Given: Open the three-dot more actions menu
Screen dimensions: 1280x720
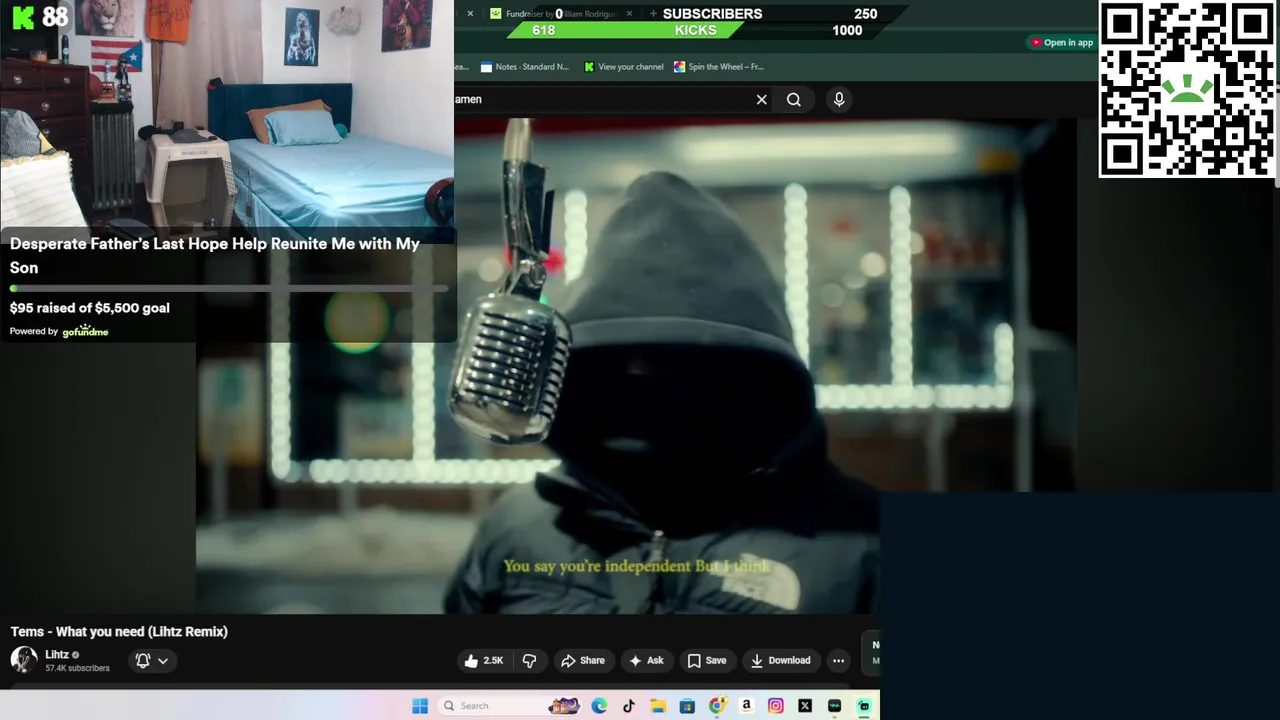Looking at the screenshot, I should tap(839, 660).
